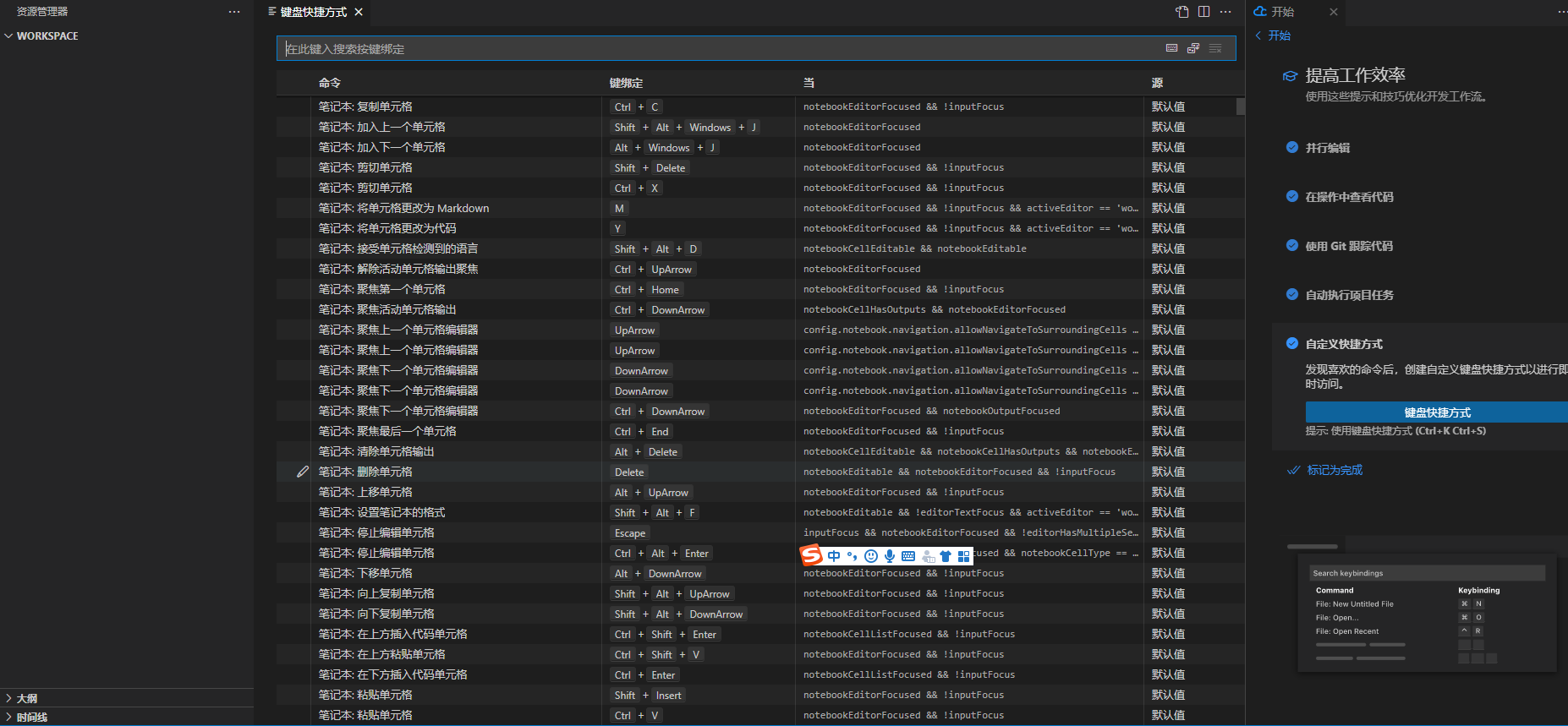This screenshot has width=1568, height=726.
Task: Toggle checkmark for 自定义快捷方式 step
Action: (1292, 343)
